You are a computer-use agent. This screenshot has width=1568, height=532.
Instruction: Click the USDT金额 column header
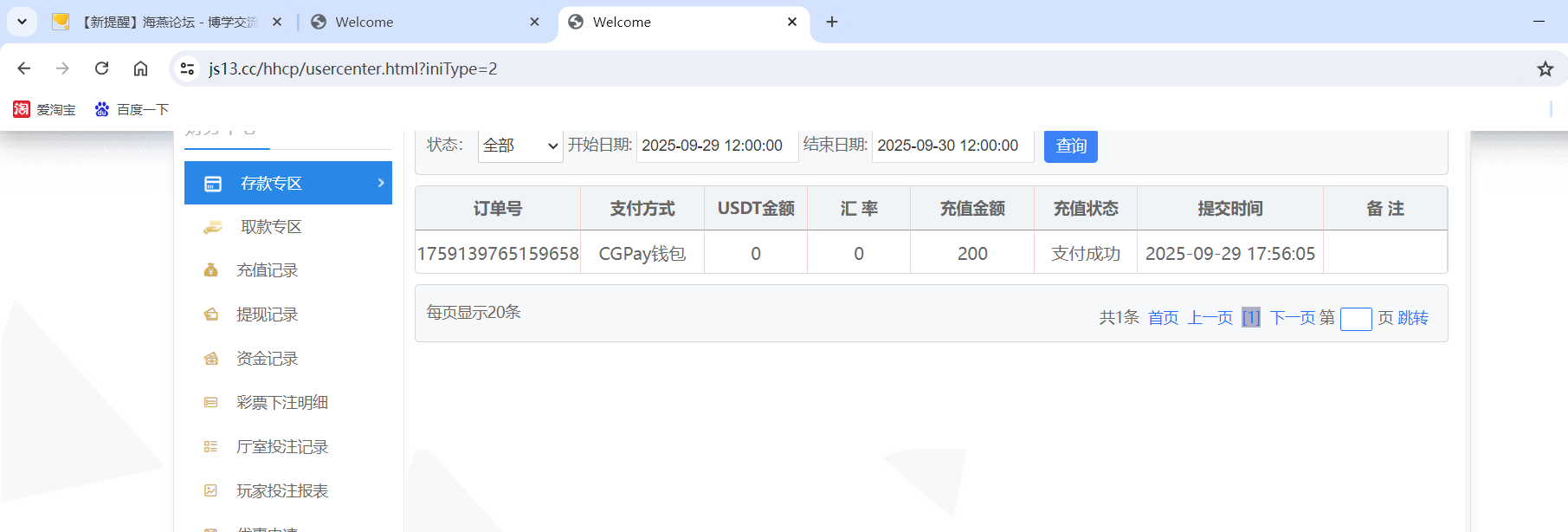click(756, 209)
